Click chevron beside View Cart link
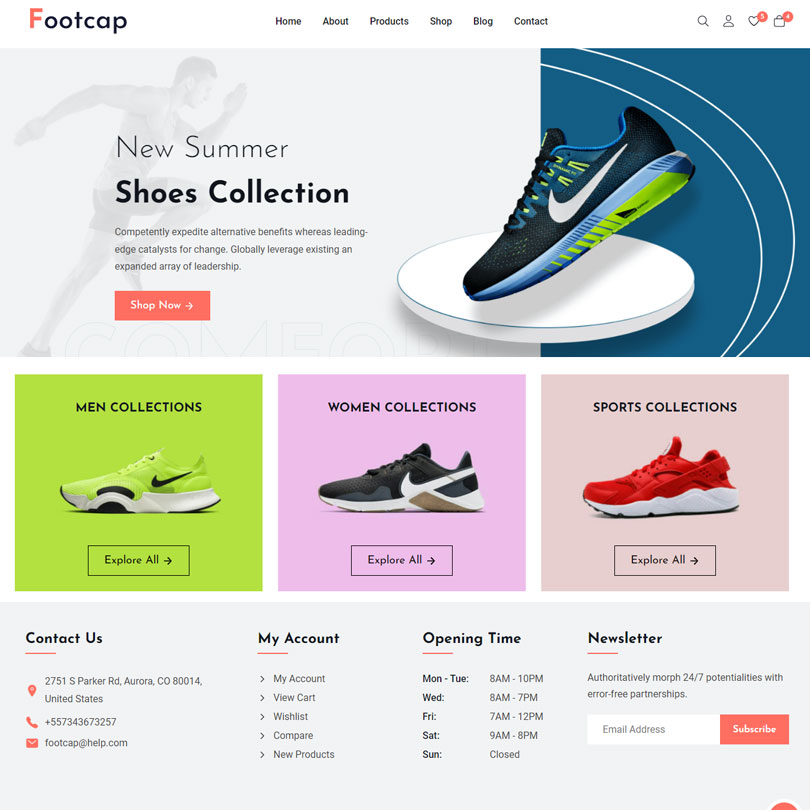Viewport: 810px width, 810px height. [262, 698]
